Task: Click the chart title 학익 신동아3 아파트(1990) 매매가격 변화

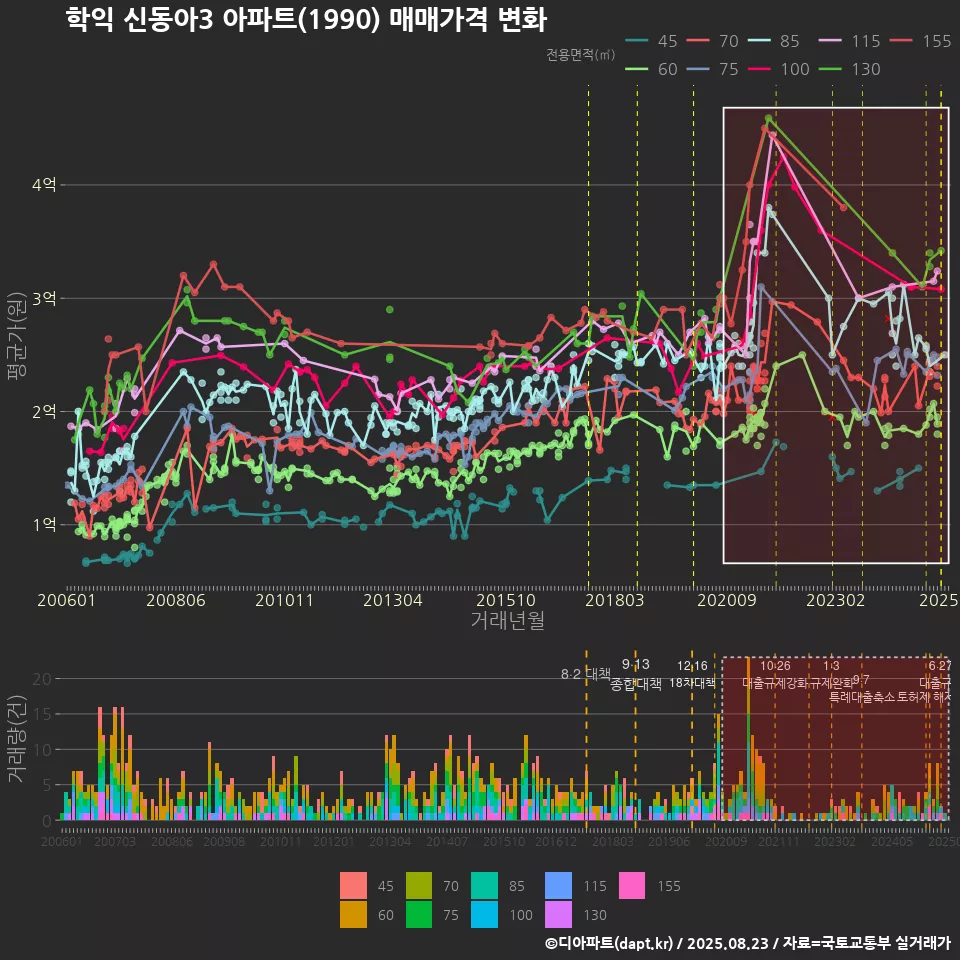Action: click(x=306, y=19)
